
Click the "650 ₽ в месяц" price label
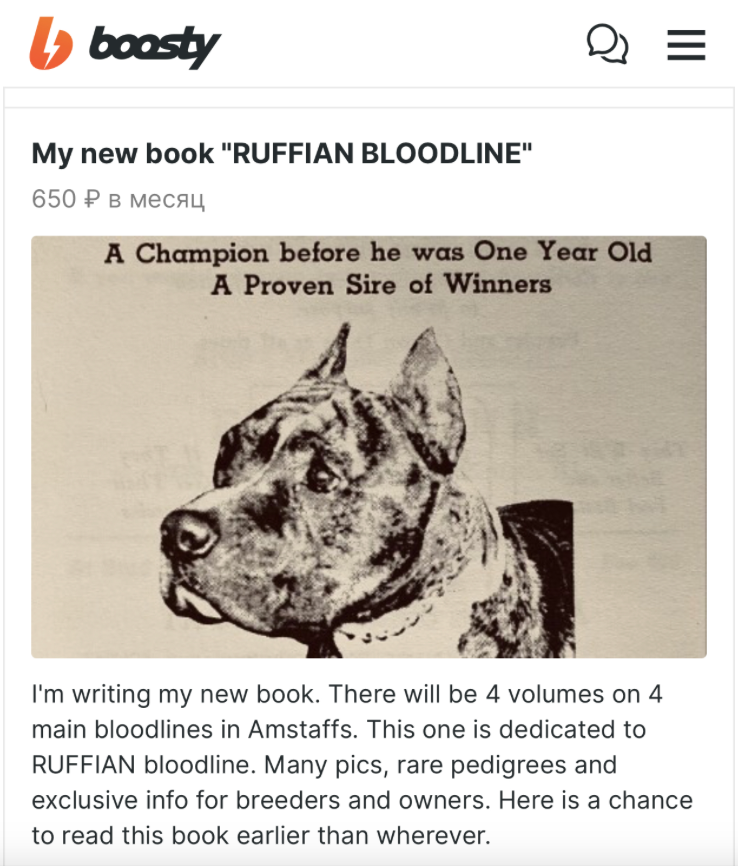coord(118,199)
